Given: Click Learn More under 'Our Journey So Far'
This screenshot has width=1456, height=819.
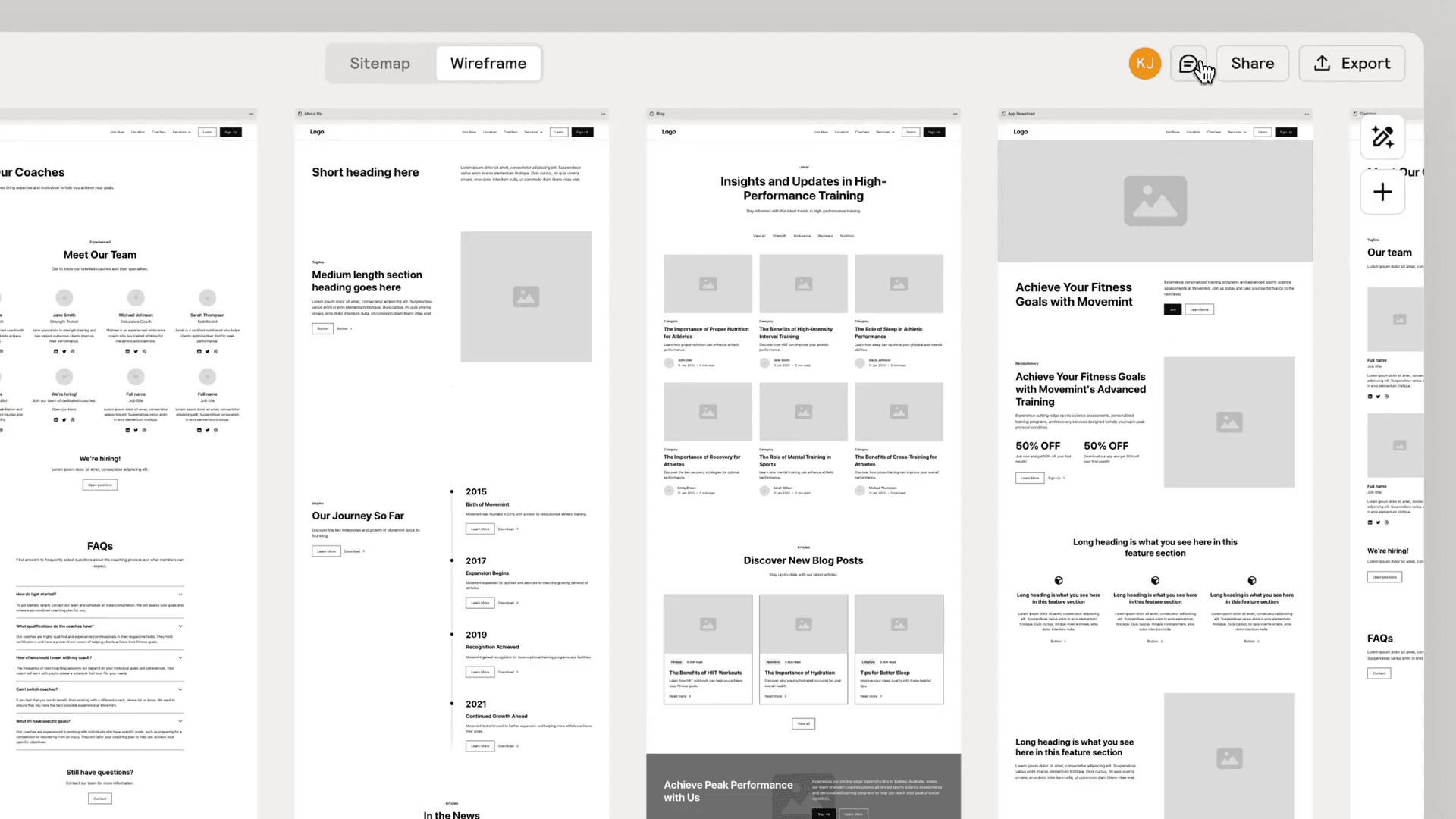Looking at the screenshot, I should 326,551.
